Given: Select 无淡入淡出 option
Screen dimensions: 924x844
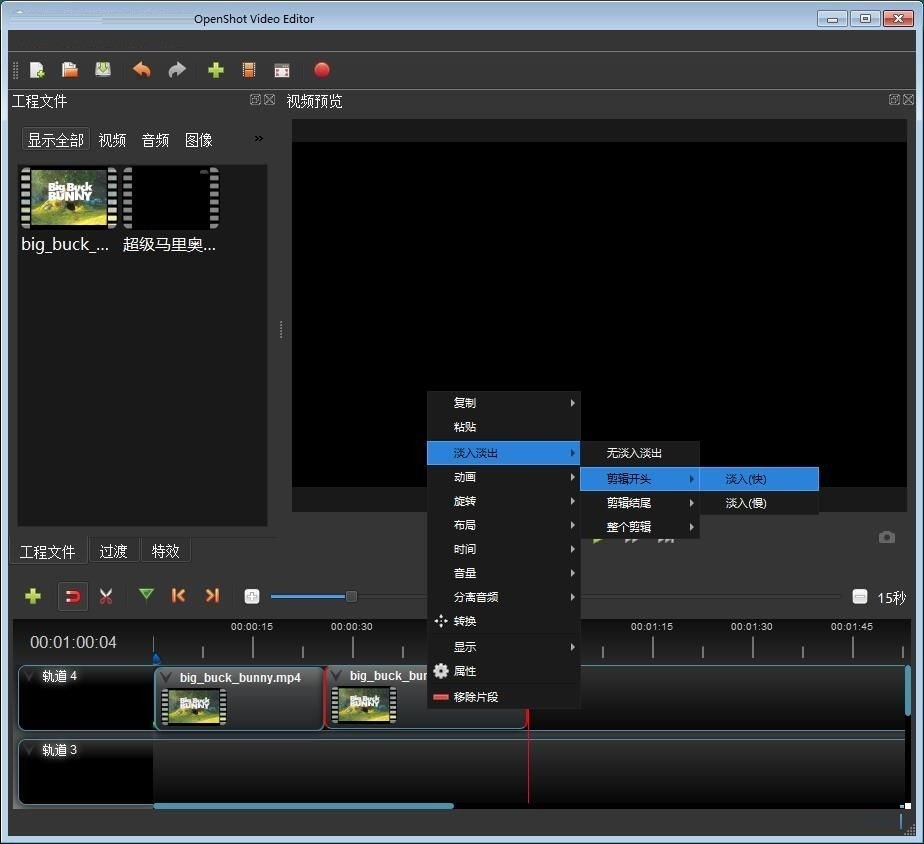Looking at the screenshot, I should (x=640, y=453).
